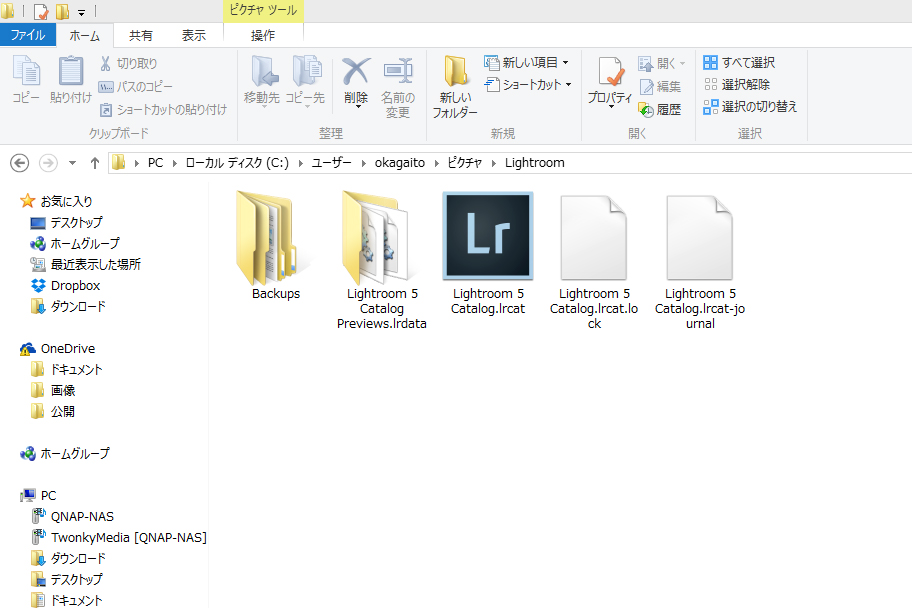The height and width of the screenshot is (608, 912).
Task: Click Select none (選択解除) icon
Action: [x=710, y=84]
